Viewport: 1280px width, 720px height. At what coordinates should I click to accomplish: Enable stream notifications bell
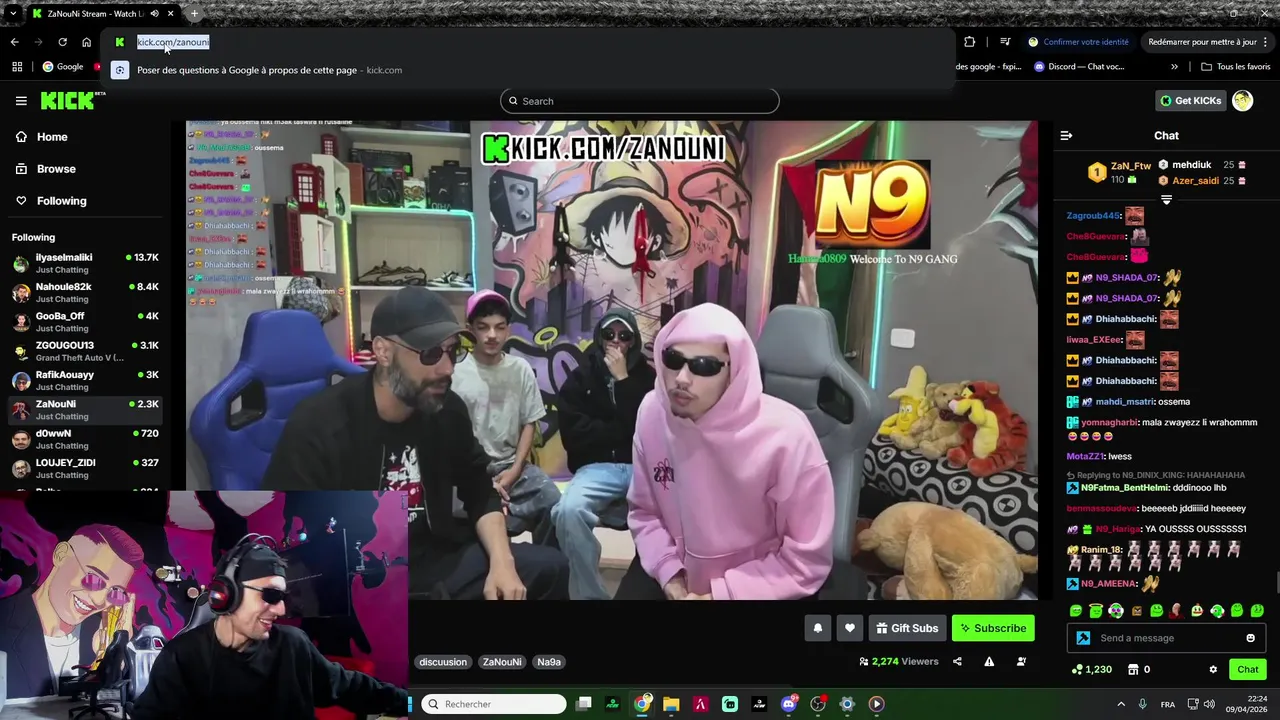[x=817, y=628]
